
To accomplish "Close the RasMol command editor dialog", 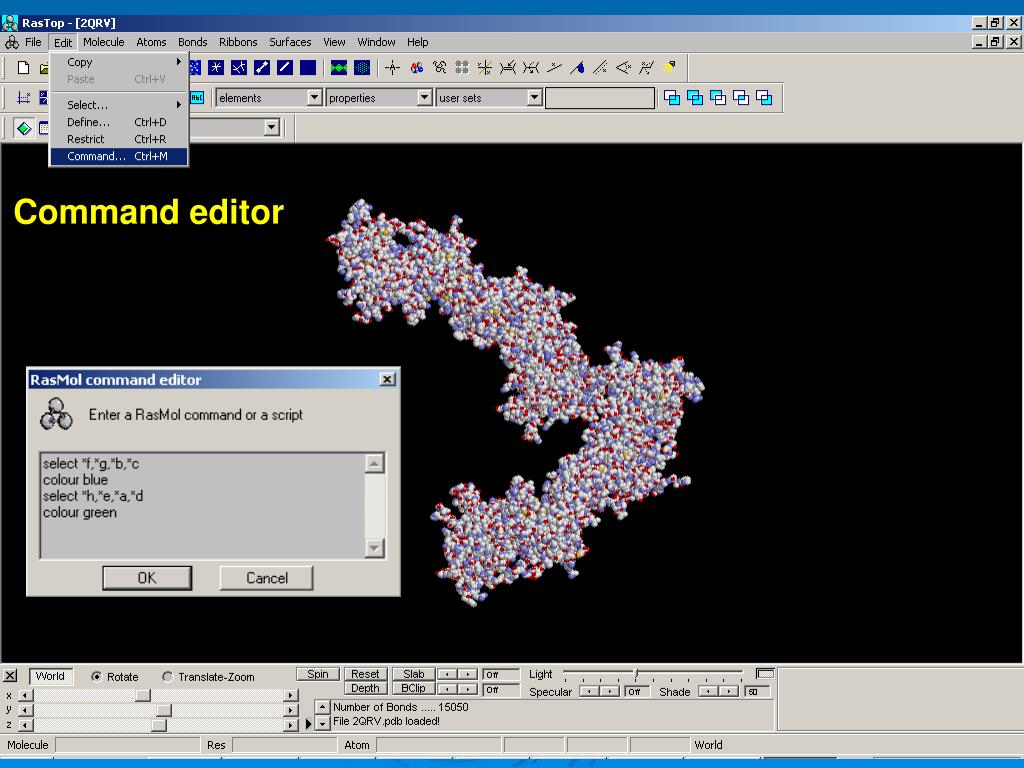I will pos(387,379).
